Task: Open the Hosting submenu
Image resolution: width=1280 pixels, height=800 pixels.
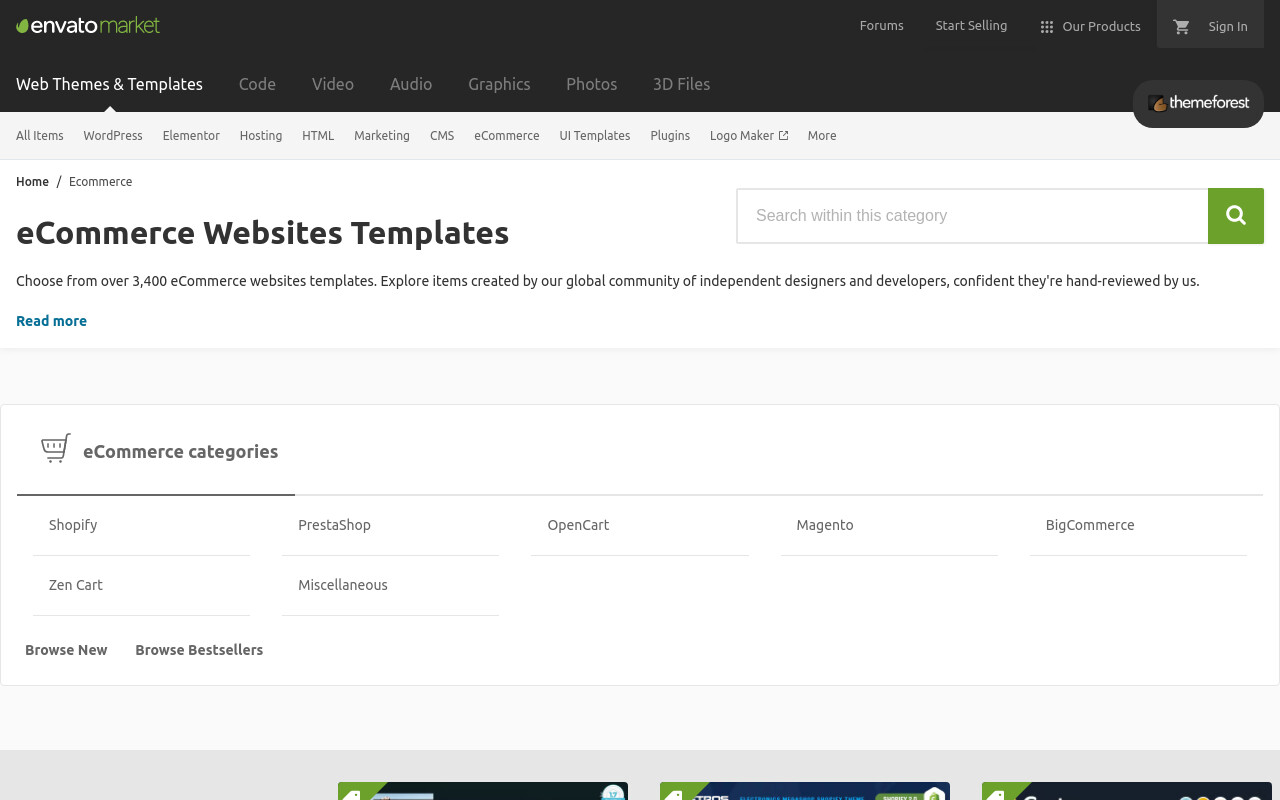Action: 261,136
